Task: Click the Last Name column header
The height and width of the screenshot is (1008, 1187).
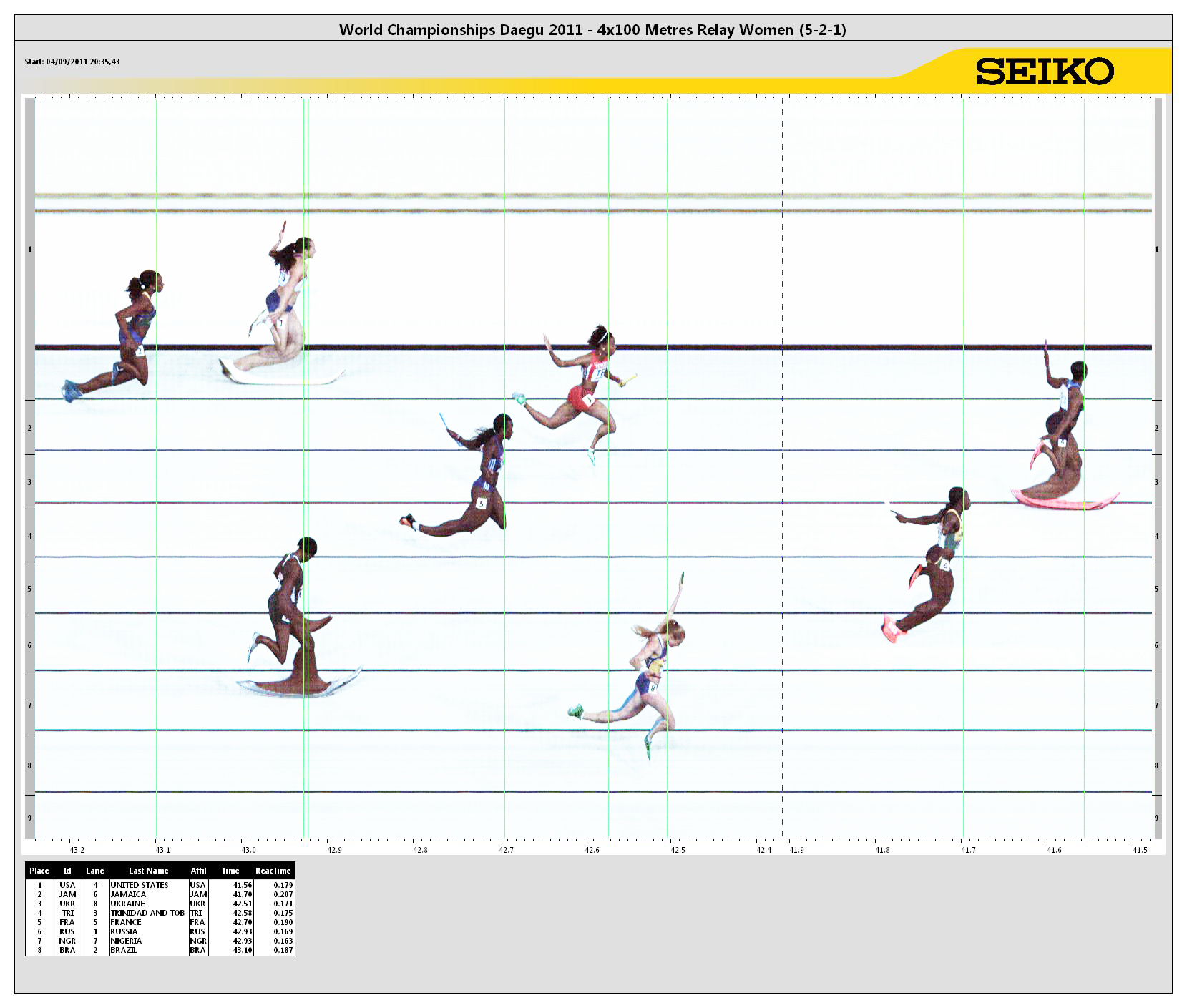Action: [x=148, y=871]
